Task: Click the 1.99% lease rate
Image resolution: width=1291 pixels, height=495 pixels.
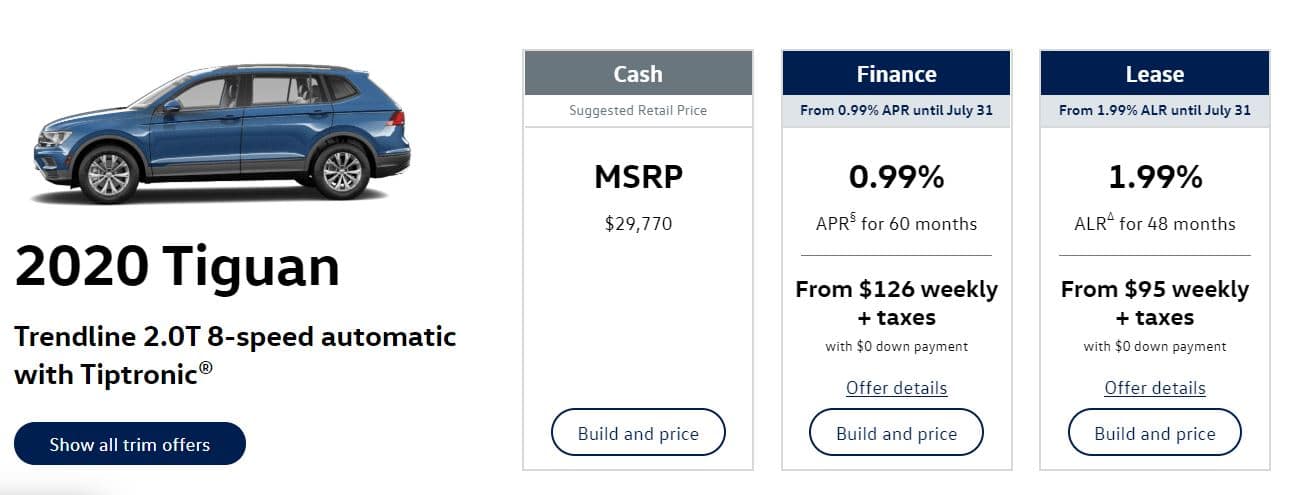Action: (1155, 177)
